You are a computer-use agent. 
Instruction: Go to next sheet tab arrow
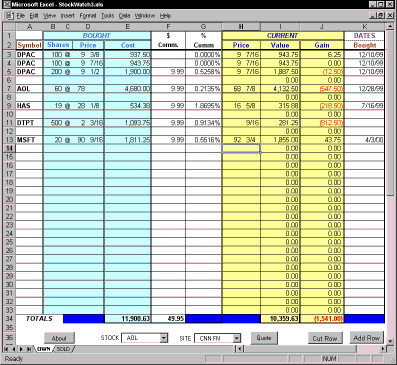tap(21, 349)
